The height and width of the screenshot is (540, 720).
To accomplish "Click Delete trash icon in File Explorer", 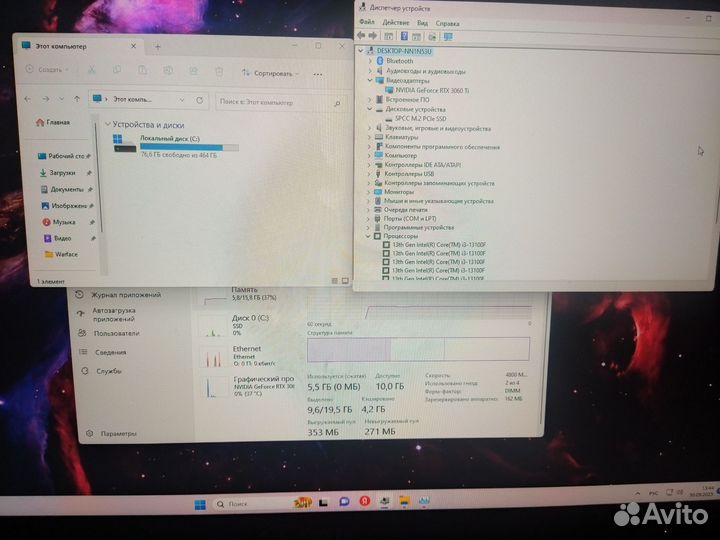I will [219, 72].
